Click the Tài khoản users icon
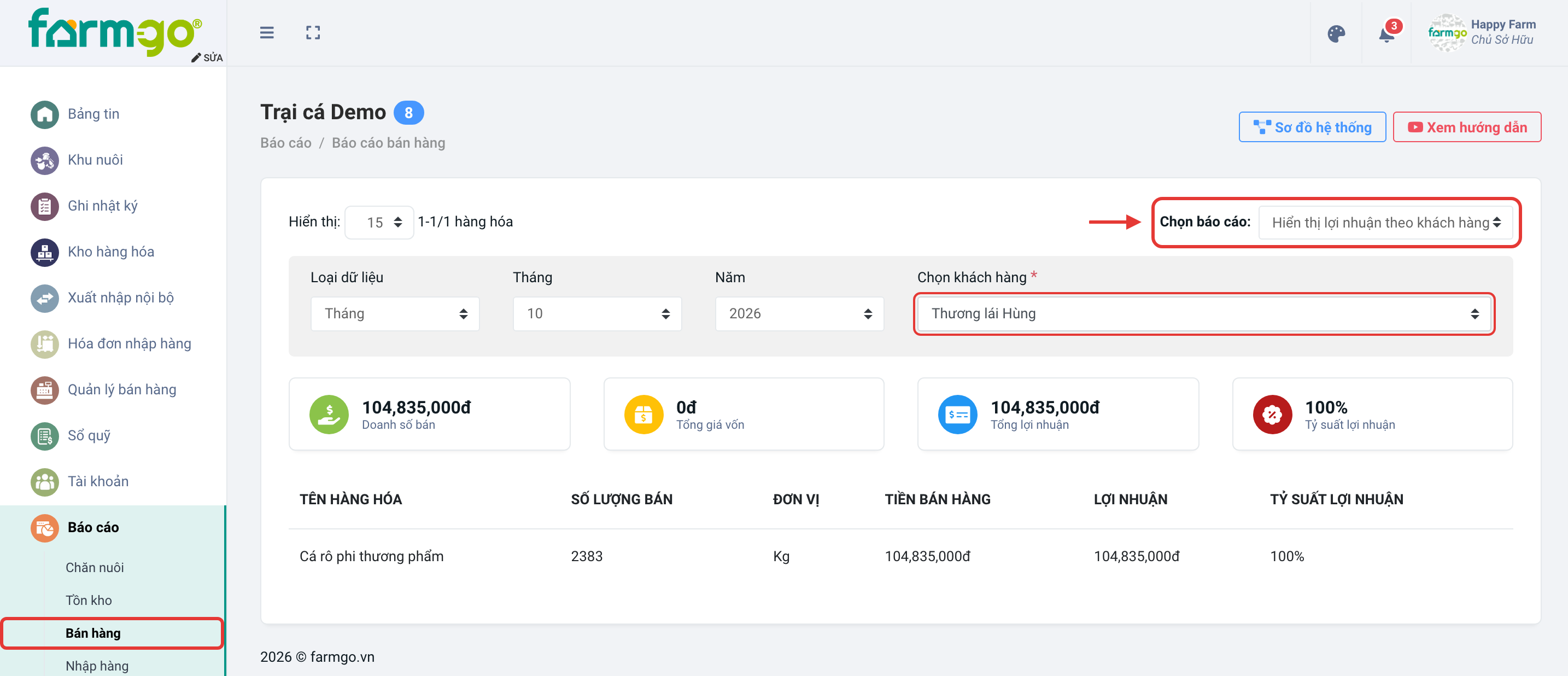The height and width of the screenshot is (676, 1568). coord(44,482)
